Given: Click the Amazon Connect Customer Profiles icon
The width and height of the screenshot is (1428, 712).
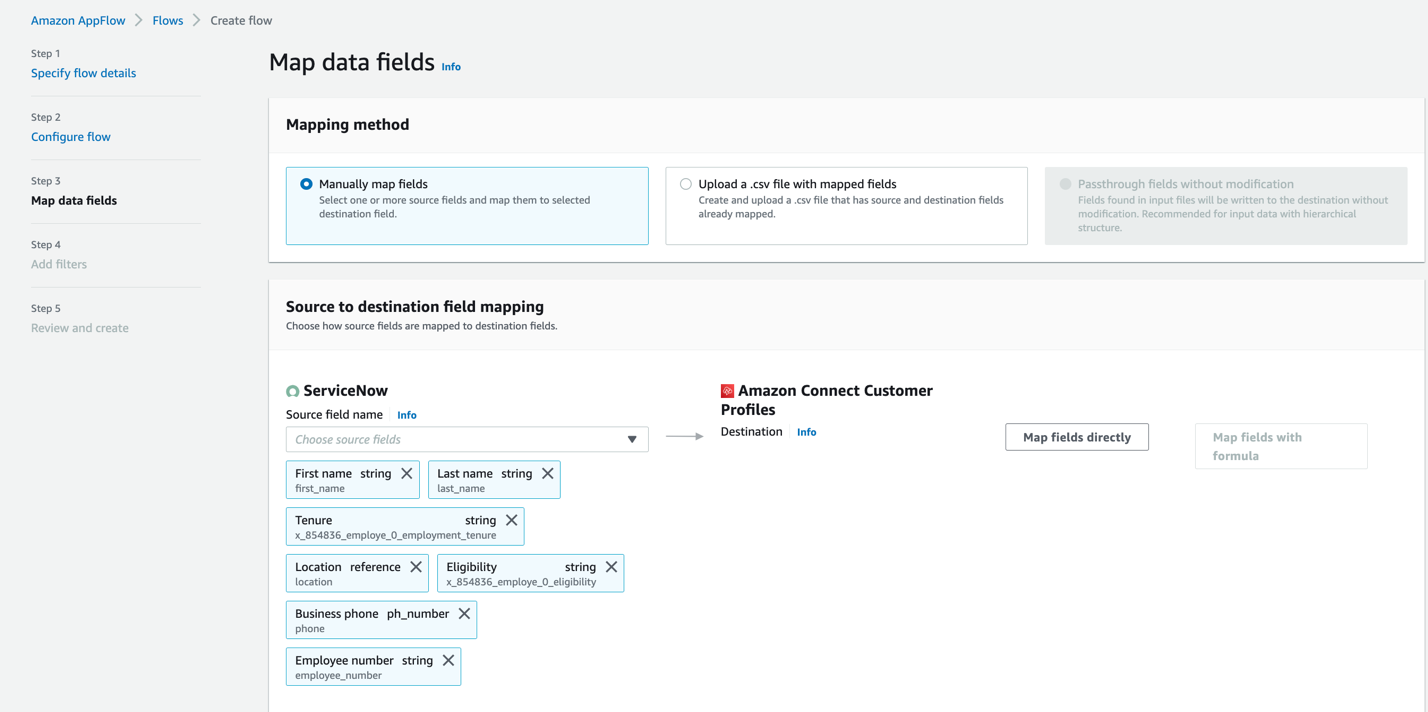Looking at the screenshot, I should [x=727, y=391].
